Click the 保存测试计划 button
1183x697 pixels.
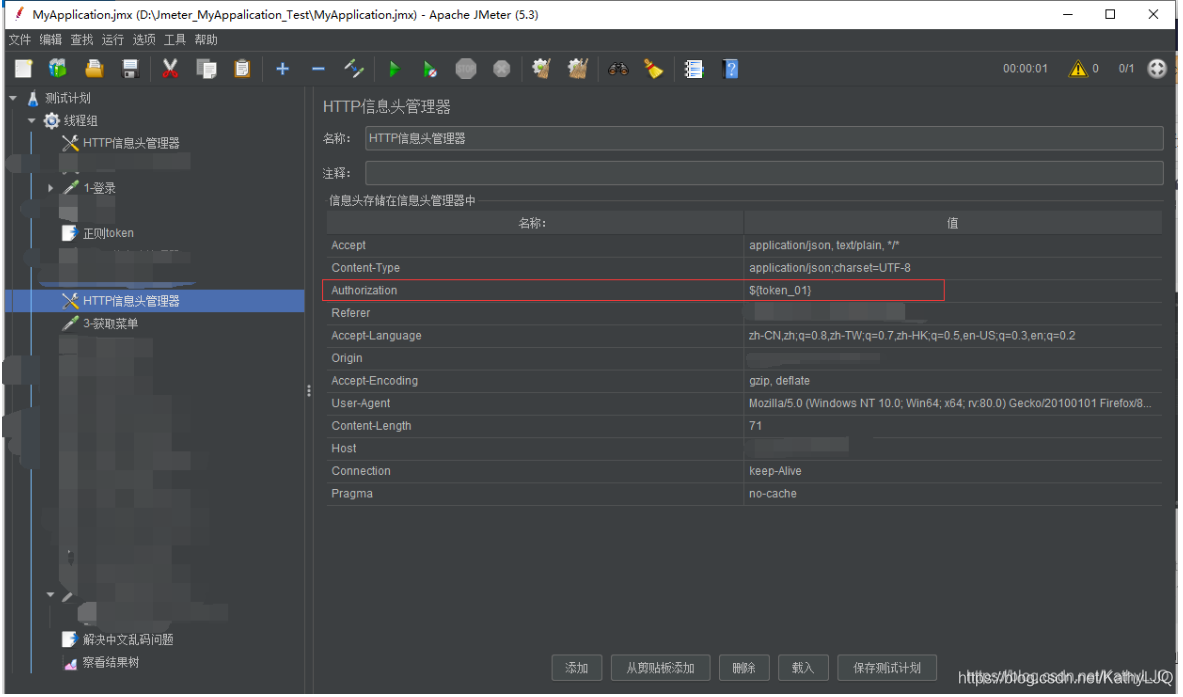886,668
